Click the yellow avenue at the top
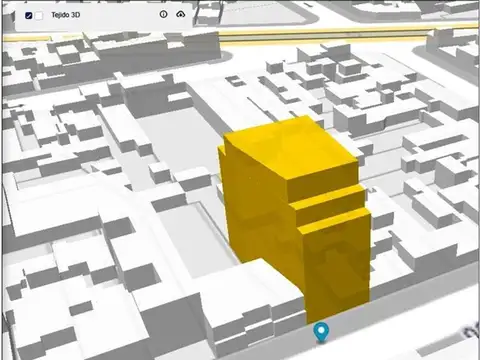The width and height of the screenshot is (480, 360). click(x=320, y=35)
